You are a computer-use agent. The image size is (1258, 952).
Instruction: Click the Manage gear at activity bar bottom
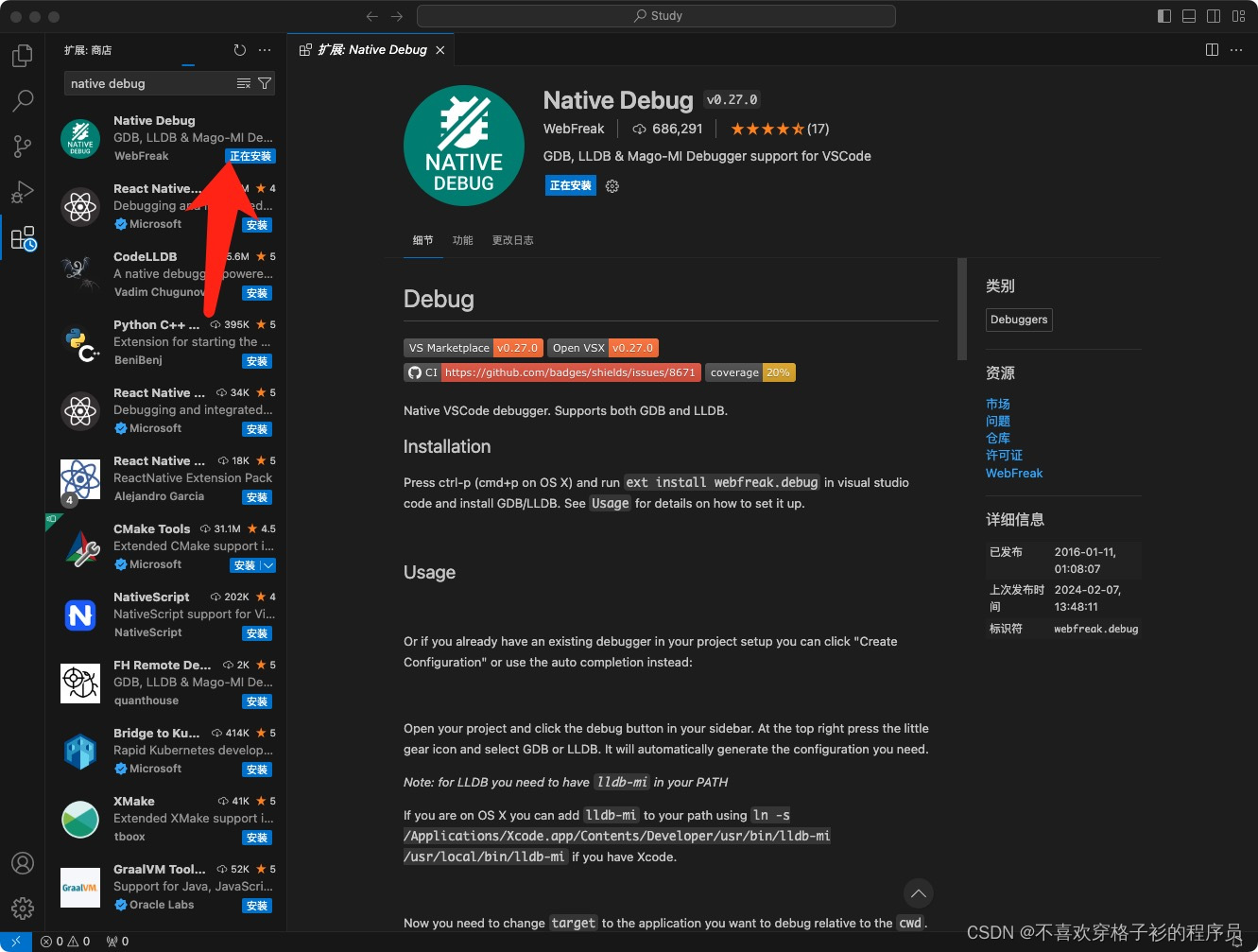click(21, 909)
